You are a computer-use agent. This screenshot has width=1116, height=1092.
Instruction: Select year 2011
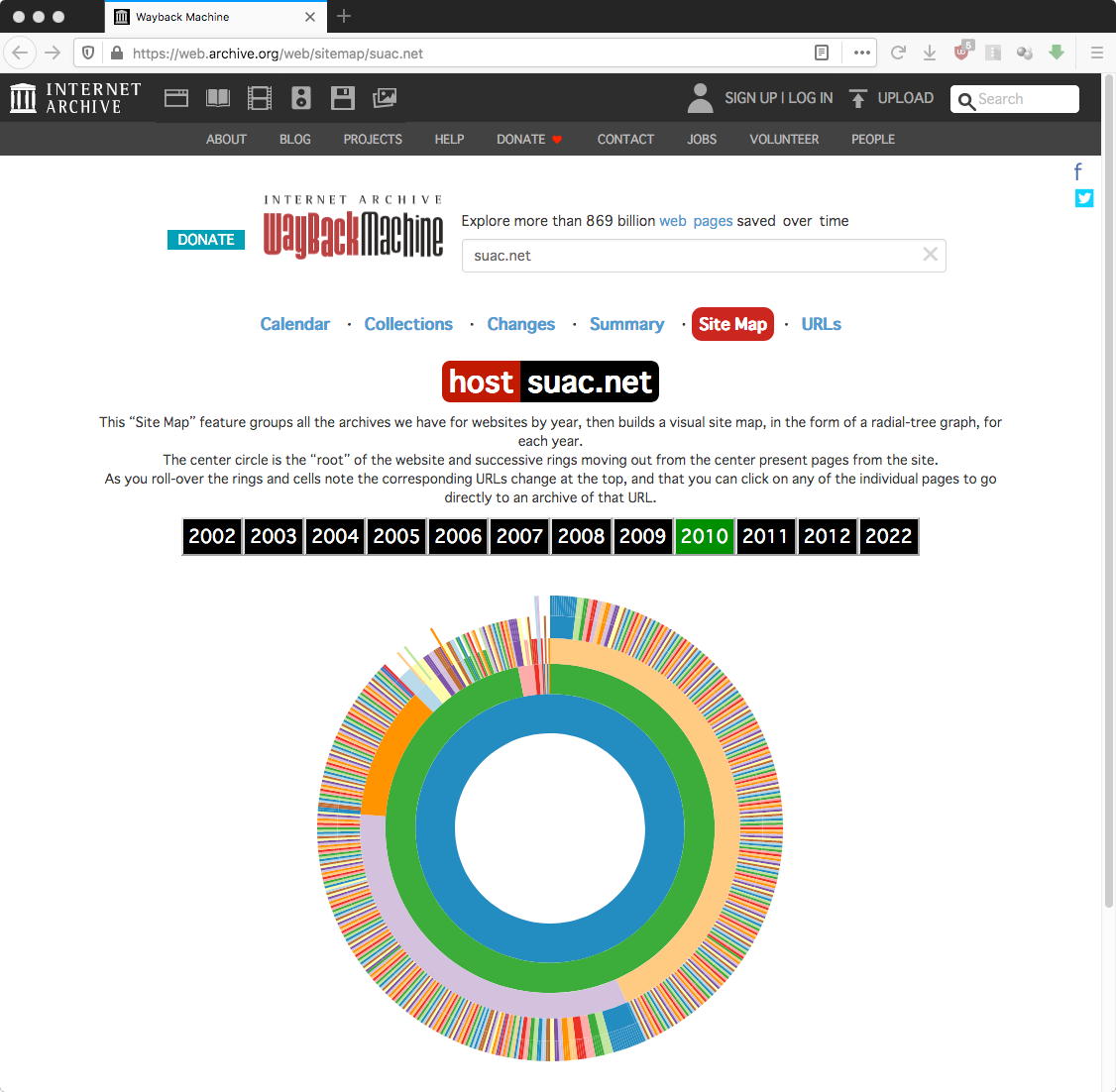(x=765, y=536)
